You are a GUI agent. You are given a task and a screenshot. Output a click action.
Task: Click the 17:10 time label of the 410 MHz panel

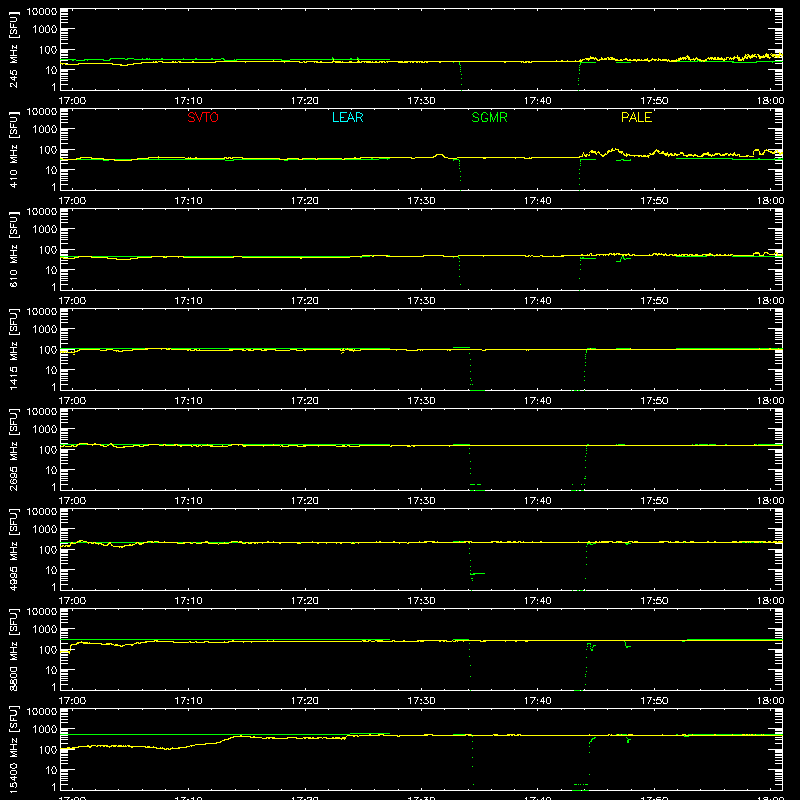tap(188, 201)
